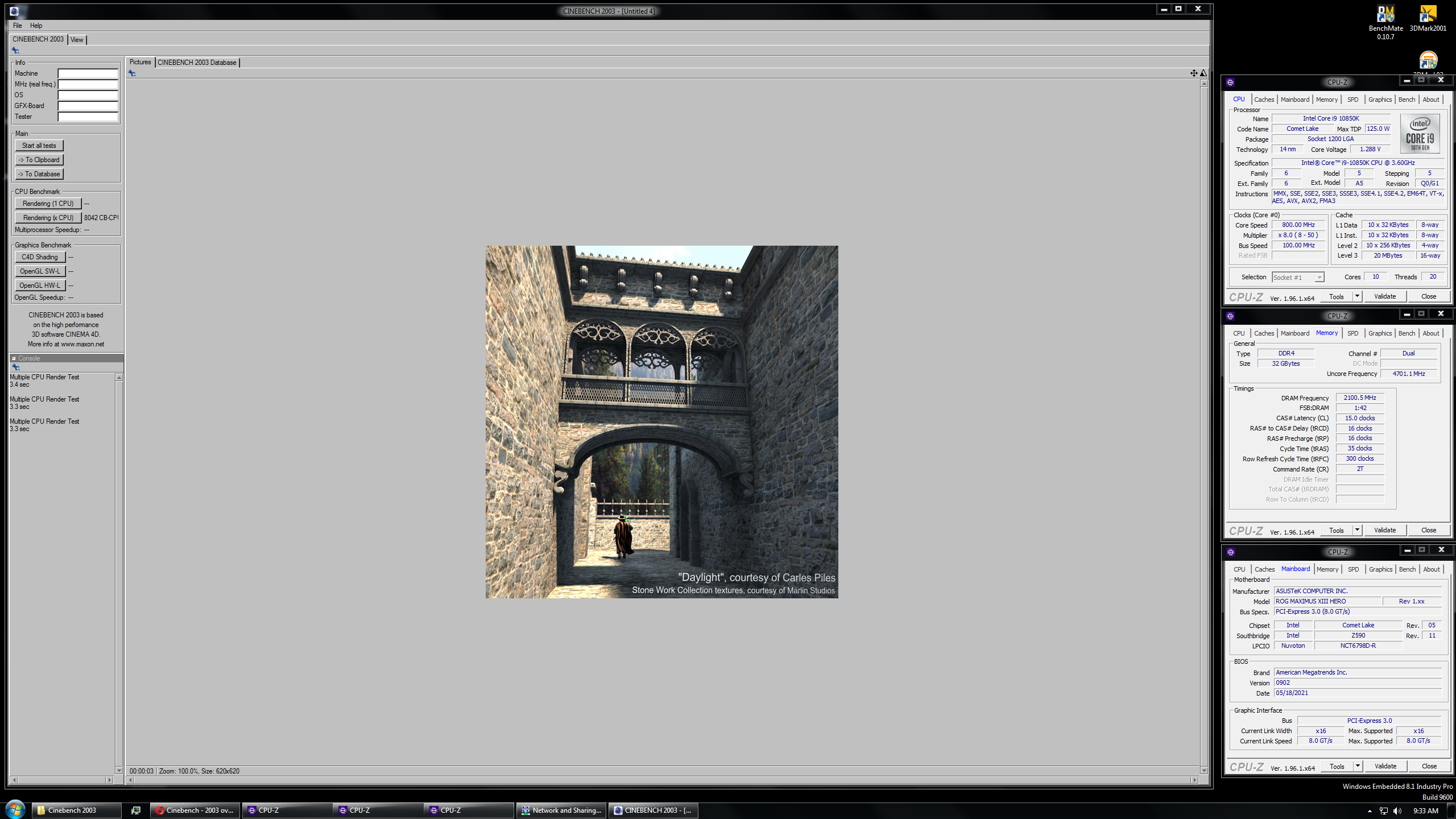Switch to Network and Sharing taskbar item

click(x=561, y=810)
